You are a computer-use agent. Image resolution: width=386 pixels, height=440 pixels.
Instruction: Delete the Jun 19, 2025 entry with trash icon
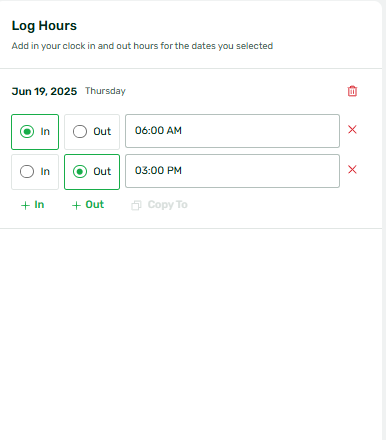tap(352, 91)
